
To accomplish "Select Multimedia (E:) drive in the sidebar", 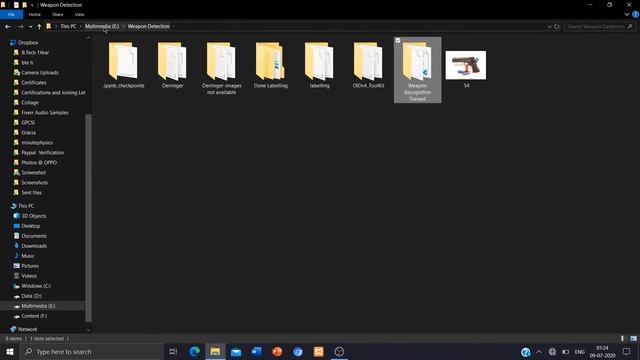I will [38, 306].
